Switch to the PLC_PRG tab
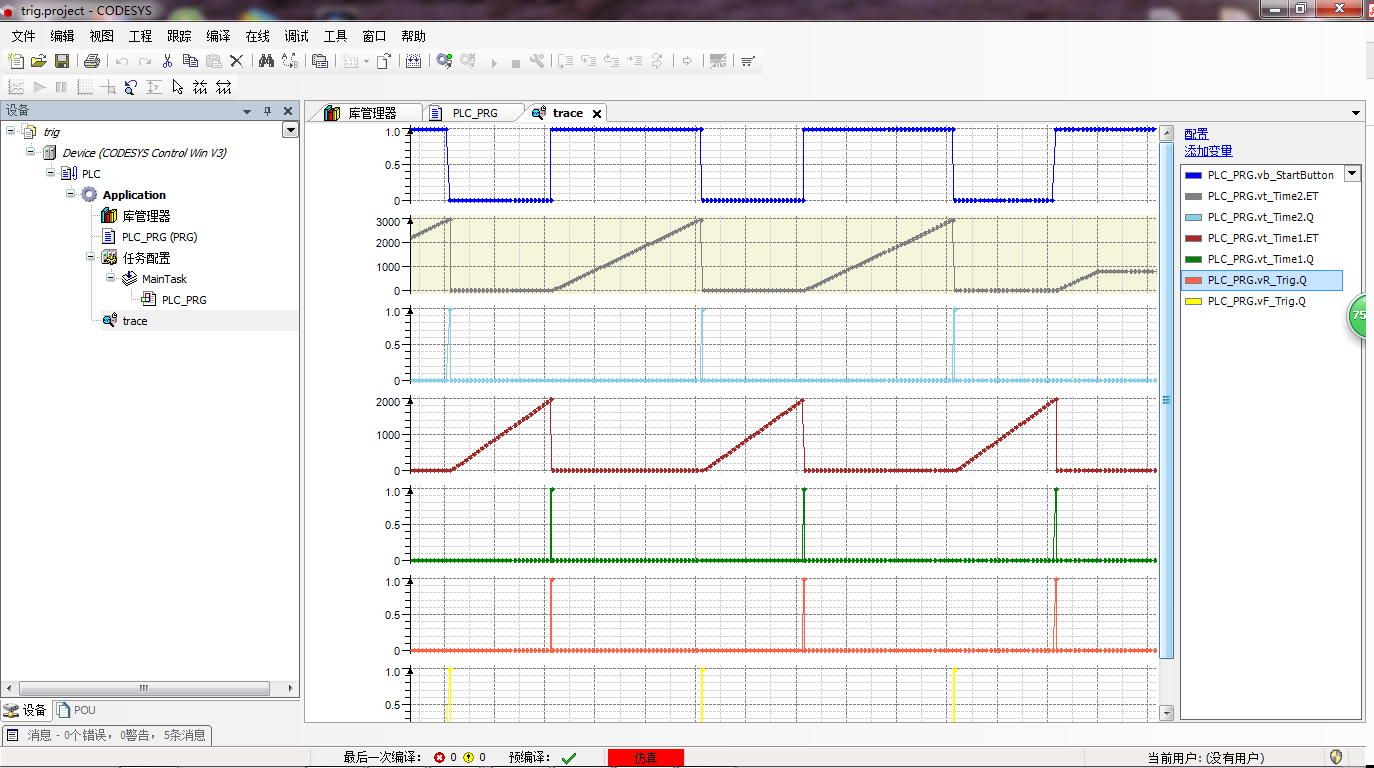This screenshot has width=1374, height=768. point(474,113)
